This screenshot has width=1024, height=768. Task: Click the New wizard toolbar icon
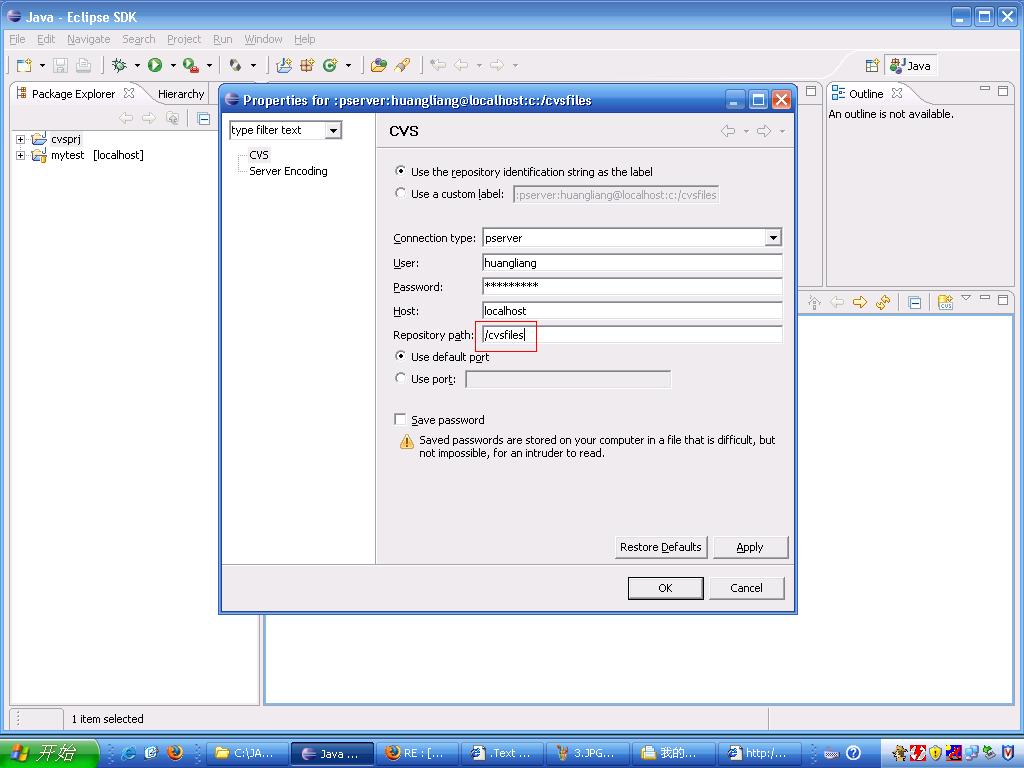[24, 65]
